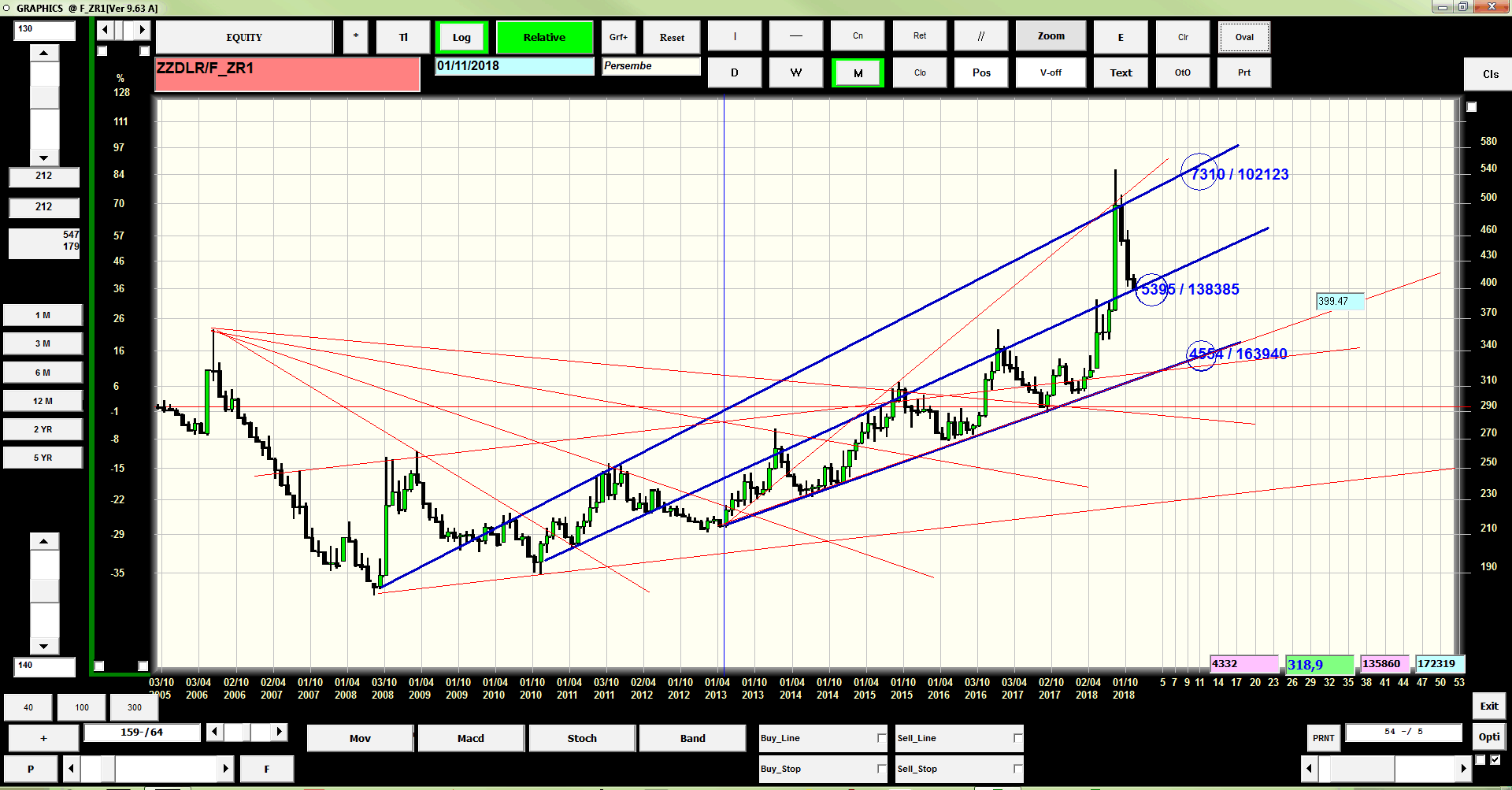
Task: Toggle the V-off button
Action: 1051,72
